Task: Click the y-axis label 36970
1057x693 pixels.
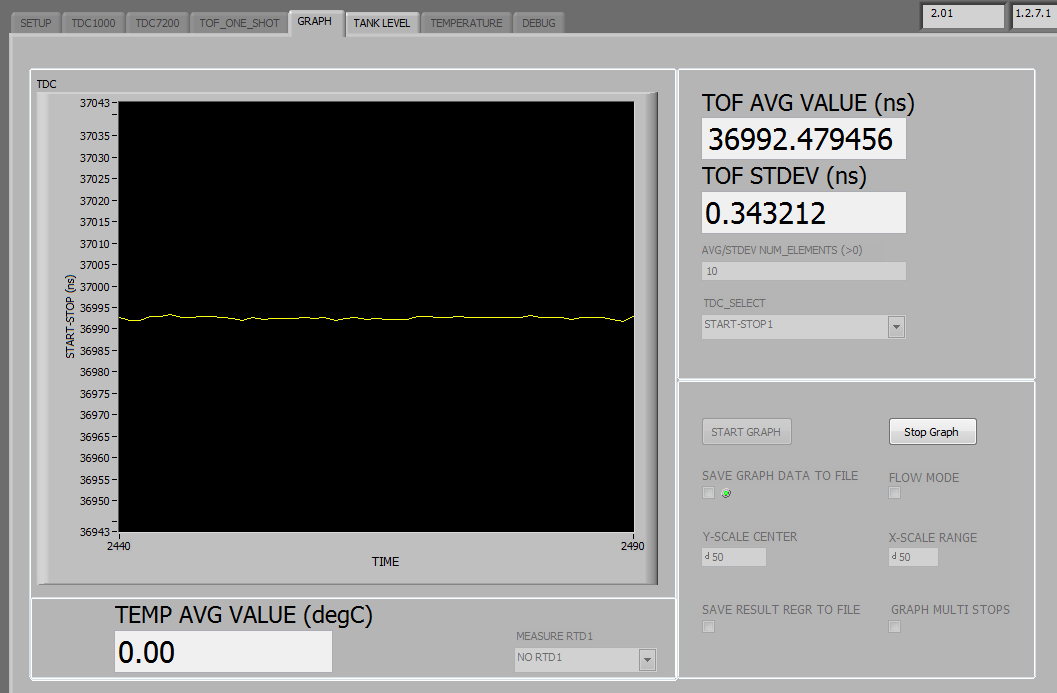Action: (94, 415)
